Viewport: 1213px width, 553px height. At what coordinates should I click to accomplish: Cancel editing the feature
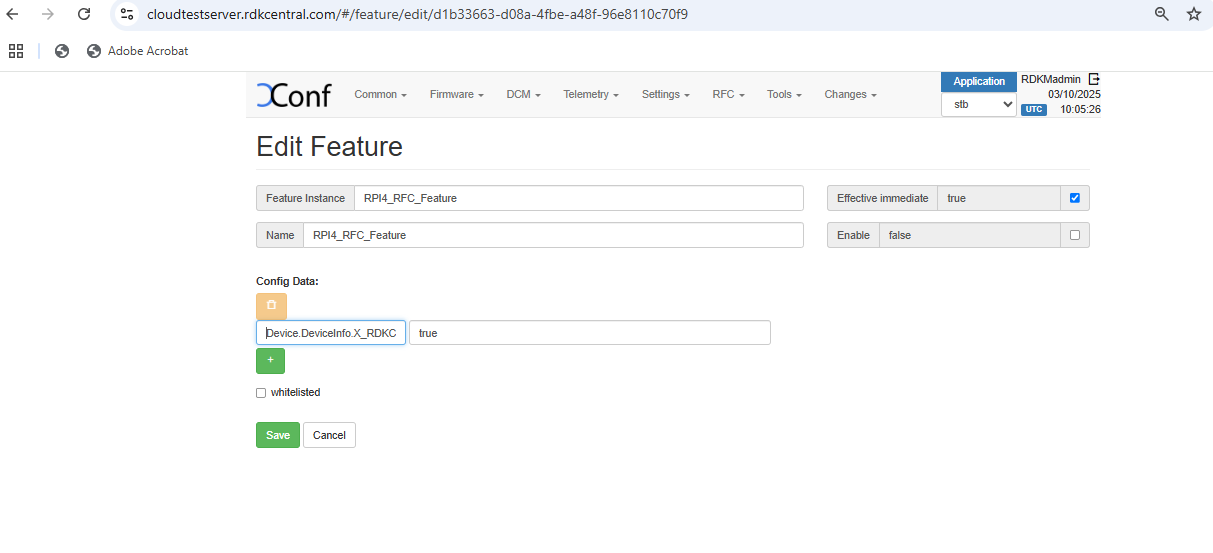point(329,435)
